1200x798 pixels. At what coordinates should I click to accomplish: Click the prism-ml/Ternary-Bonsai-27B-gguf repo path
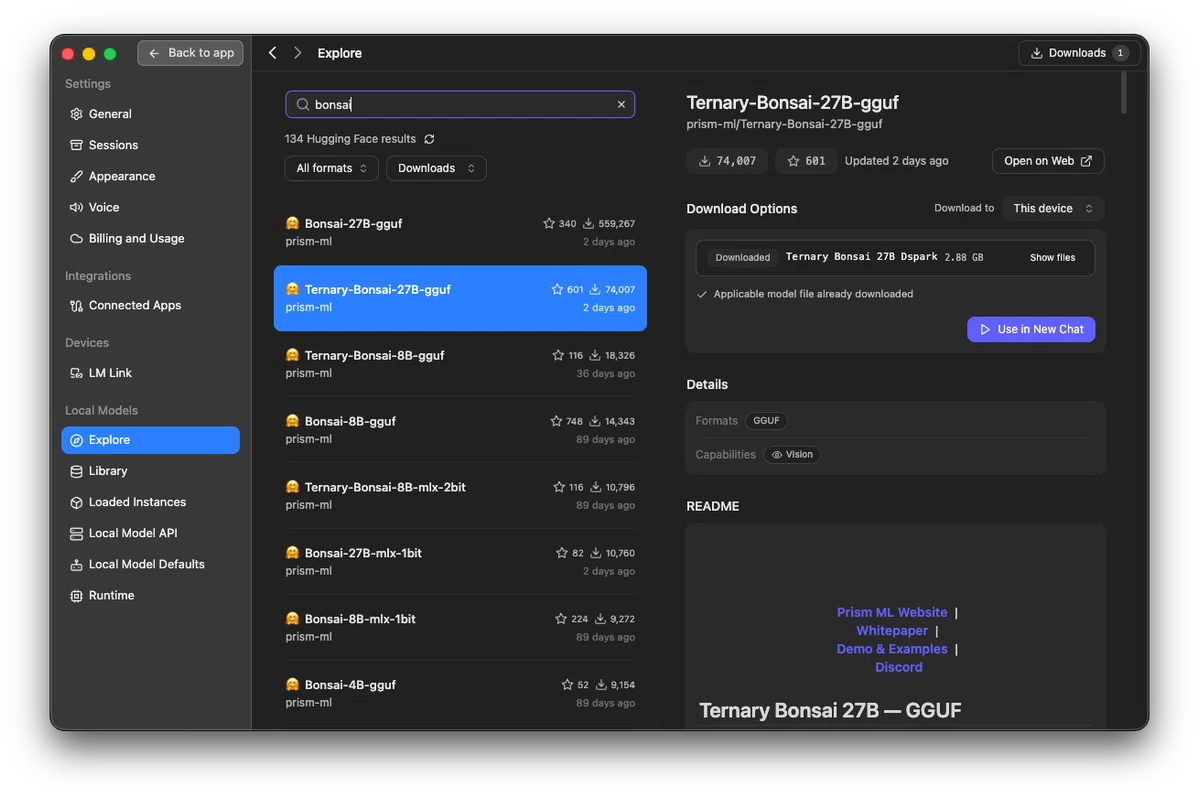(785, 124)
